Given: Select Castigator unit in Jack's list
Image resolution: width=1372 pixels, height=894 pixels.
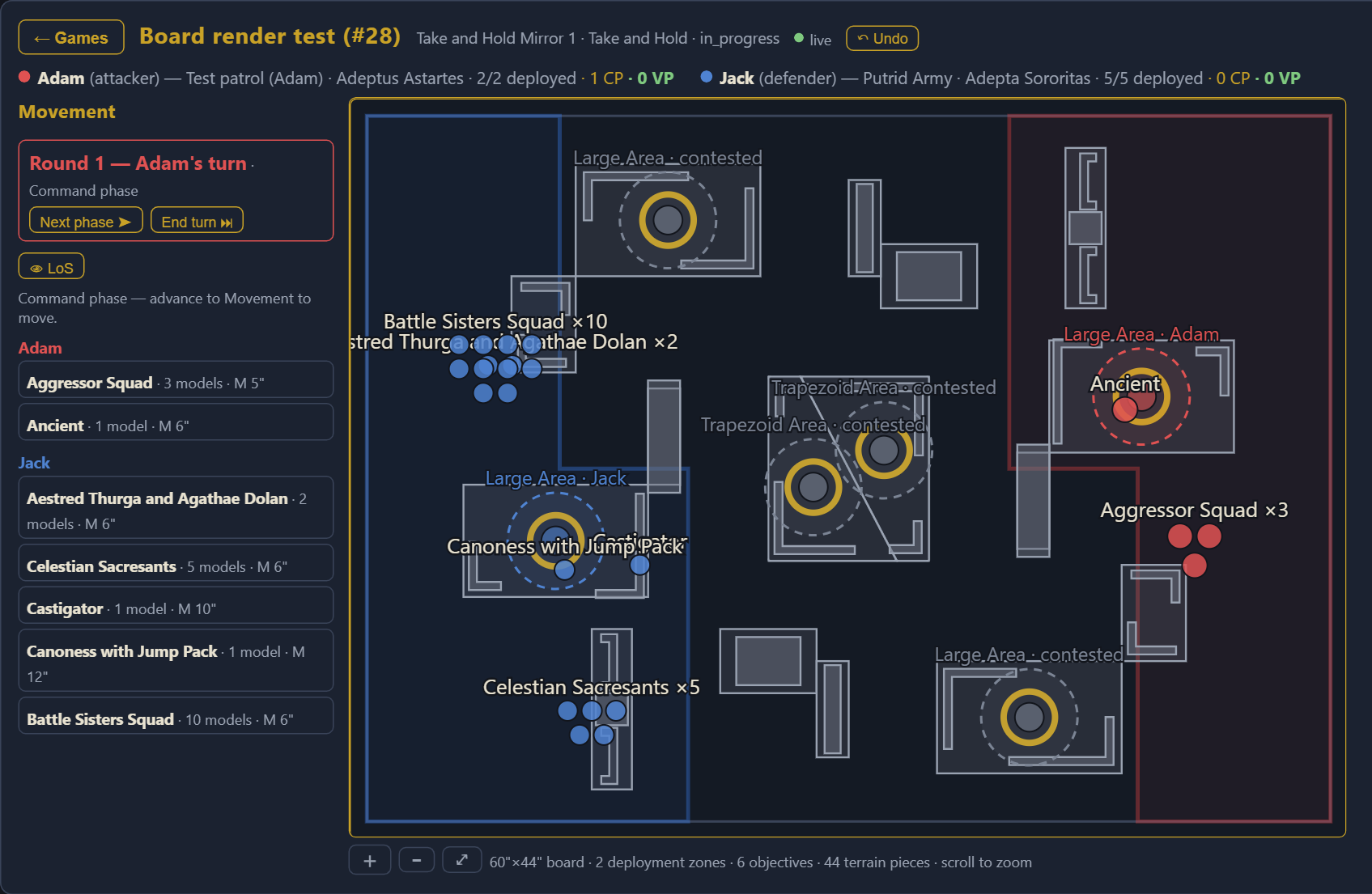Looking at the screenshot, I should tap(176, 608).
